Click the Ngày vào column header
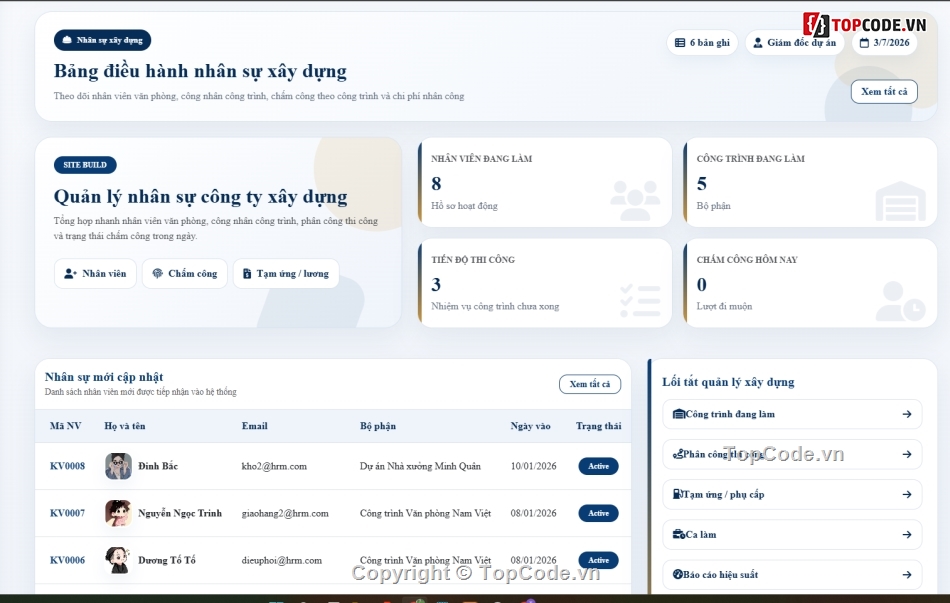Viewport: 950px width, 603px height. coord(531,426)
